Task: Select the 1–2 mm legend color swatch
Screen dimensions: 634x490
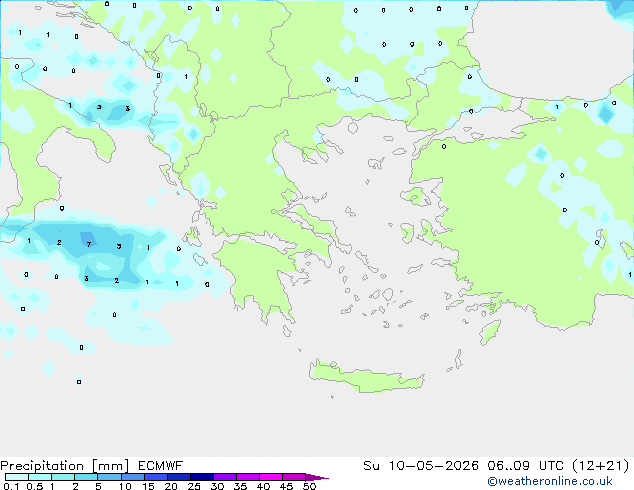Action: [x=63, y=477]
